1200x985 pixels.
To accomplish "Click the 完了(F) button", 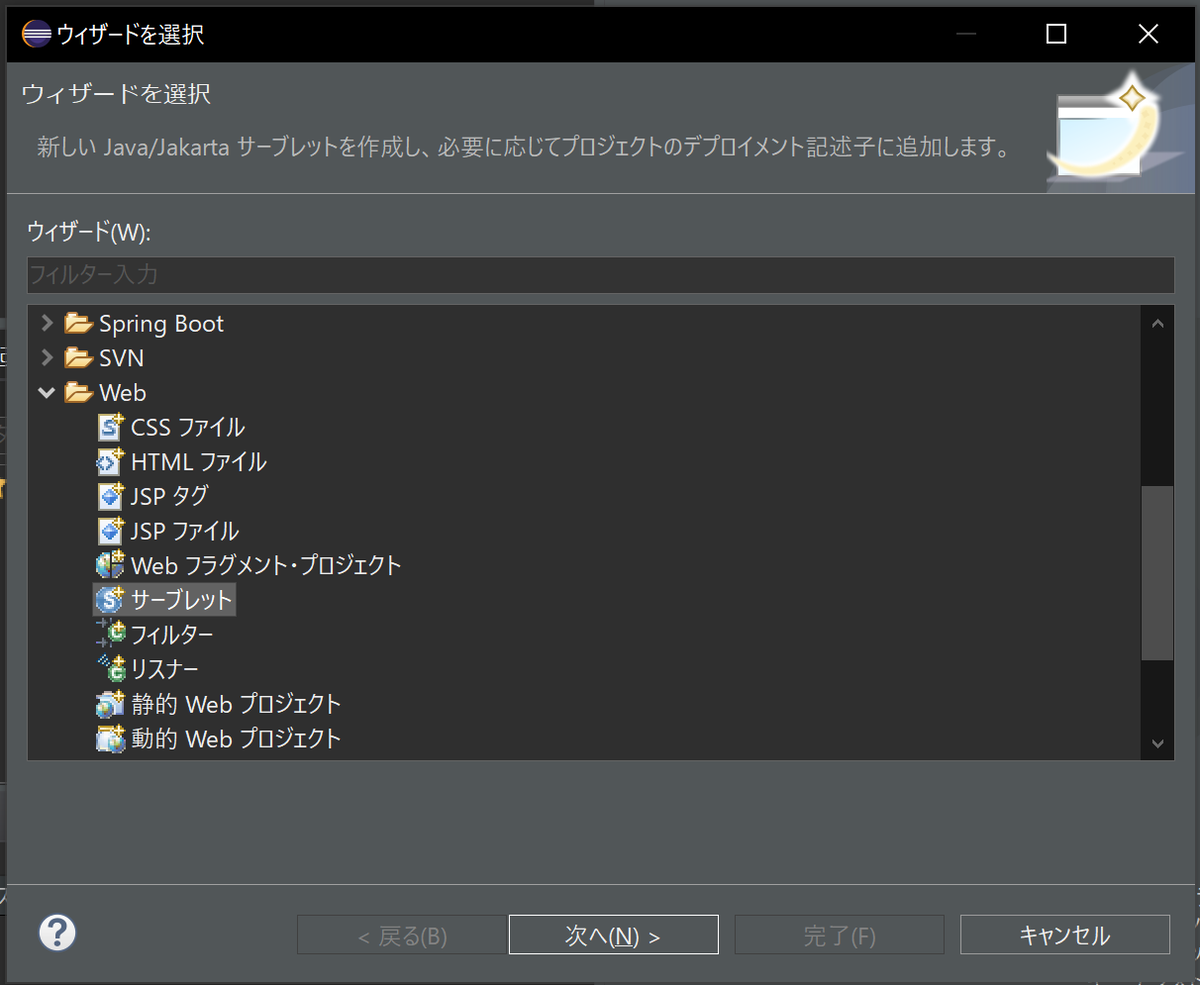I will click(839, 935).
